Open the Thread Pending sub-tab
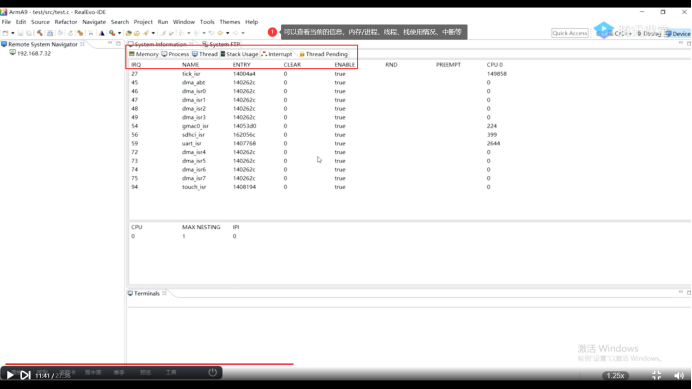Viewport: 692px width, 389px height. point(323,54)
